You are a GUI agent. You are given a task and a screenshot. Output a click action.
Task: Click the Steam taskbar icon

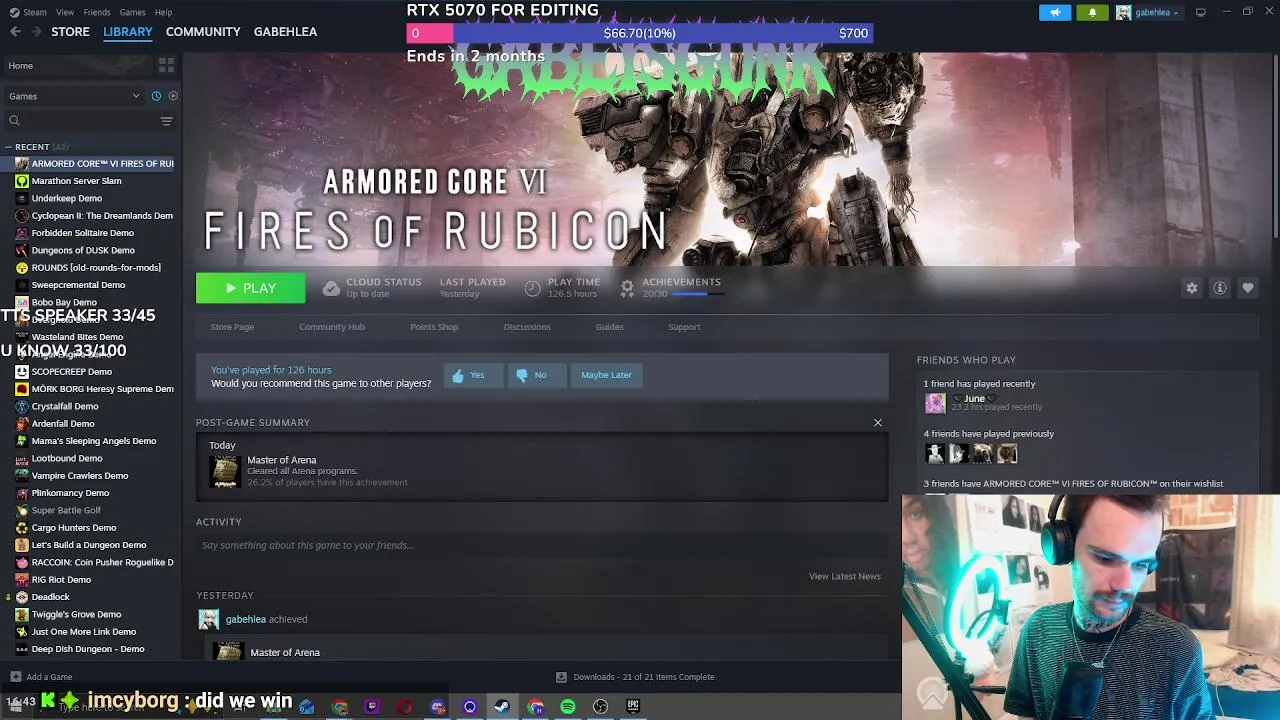[x=502, y=707]
